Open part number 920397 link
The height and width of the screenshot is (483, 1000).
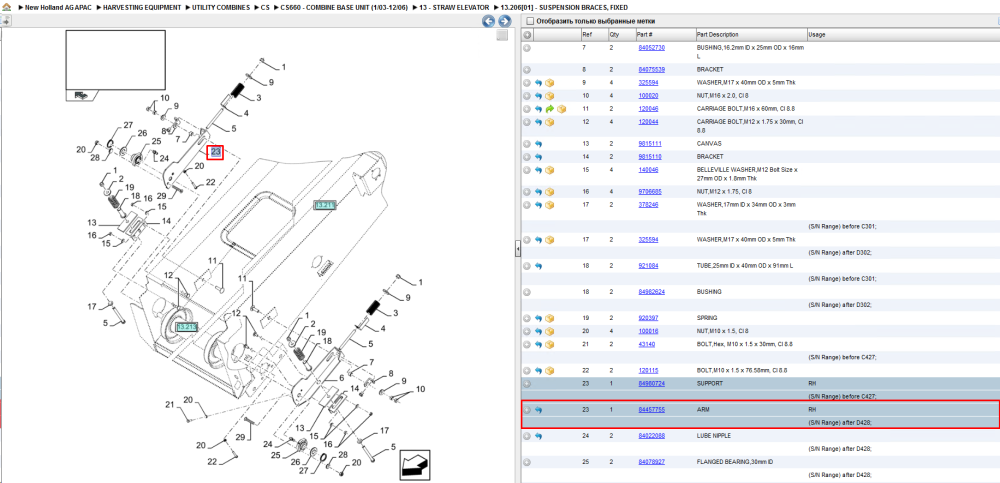(648, 318)
